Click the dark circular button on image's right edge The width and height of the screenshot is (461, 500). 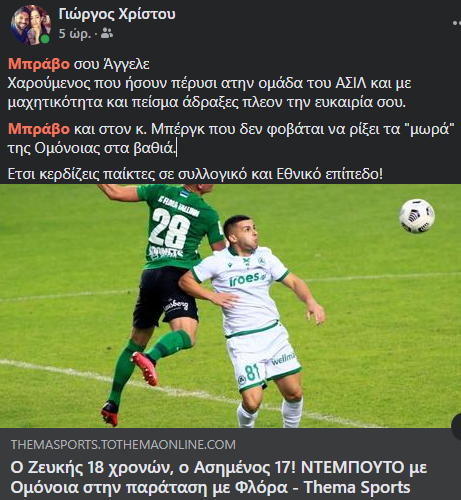coord(456,428)
